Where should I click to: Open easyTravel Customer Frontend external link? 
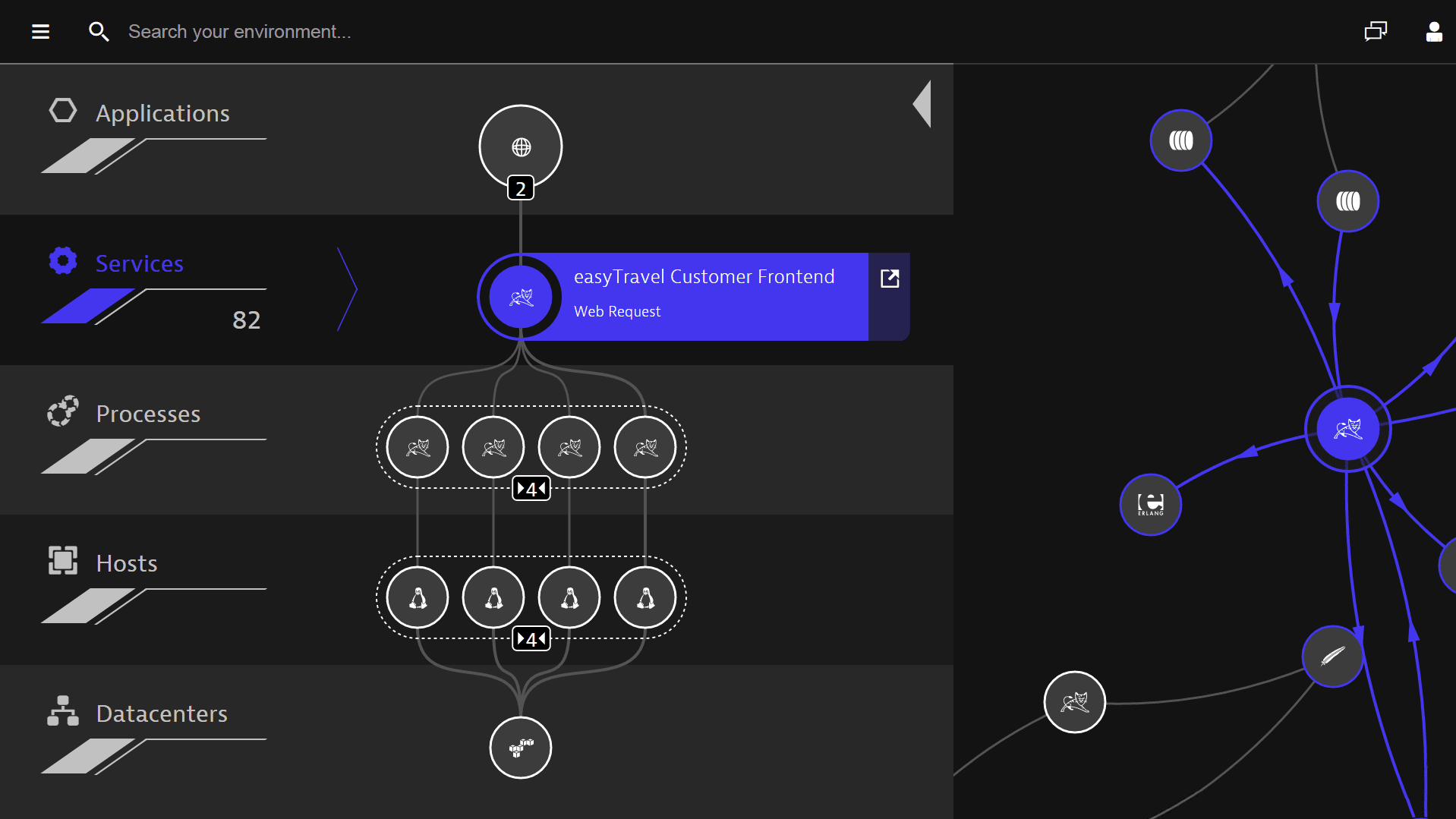[890, 279]
